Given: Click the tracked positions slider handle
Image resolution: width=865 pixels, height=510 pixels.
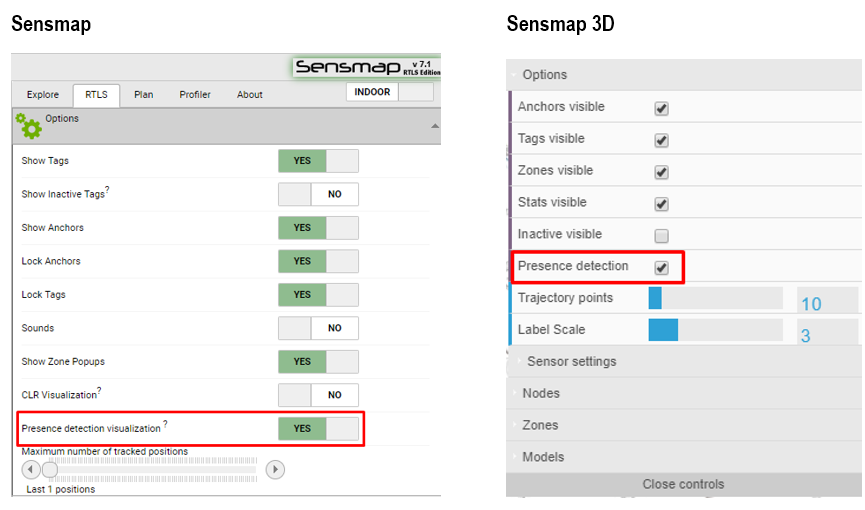Looking at the screenshot, I should [x=50, y=470].
